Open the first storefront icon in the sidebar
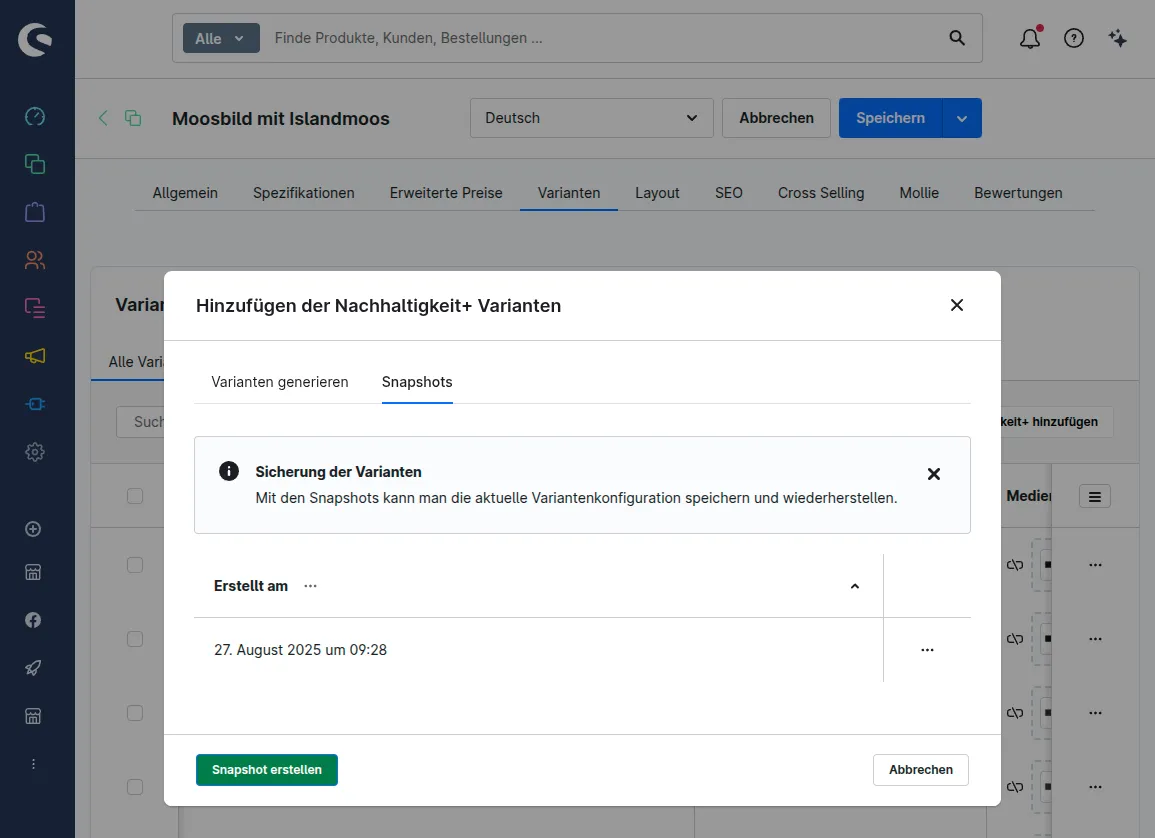The image size is (1155, 838). (33, 572)
